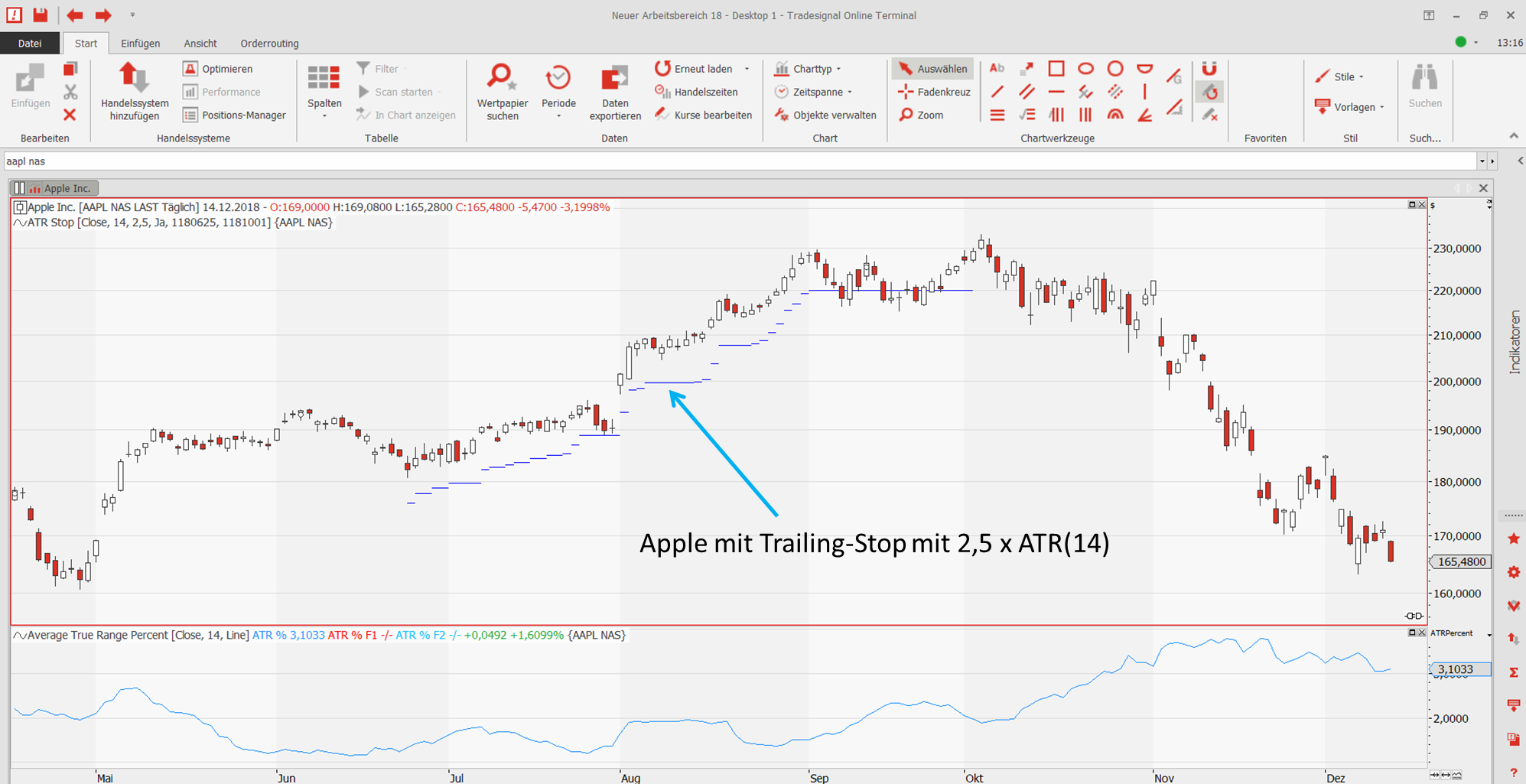Toggle the Auswählen selection mode
The height and width of the screenshot is (784, 1526).
[x=933, y=69]
